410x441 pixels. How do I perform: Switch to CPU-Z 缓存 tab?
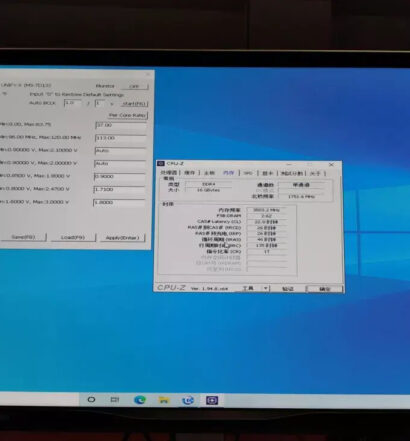coord(190,173)
